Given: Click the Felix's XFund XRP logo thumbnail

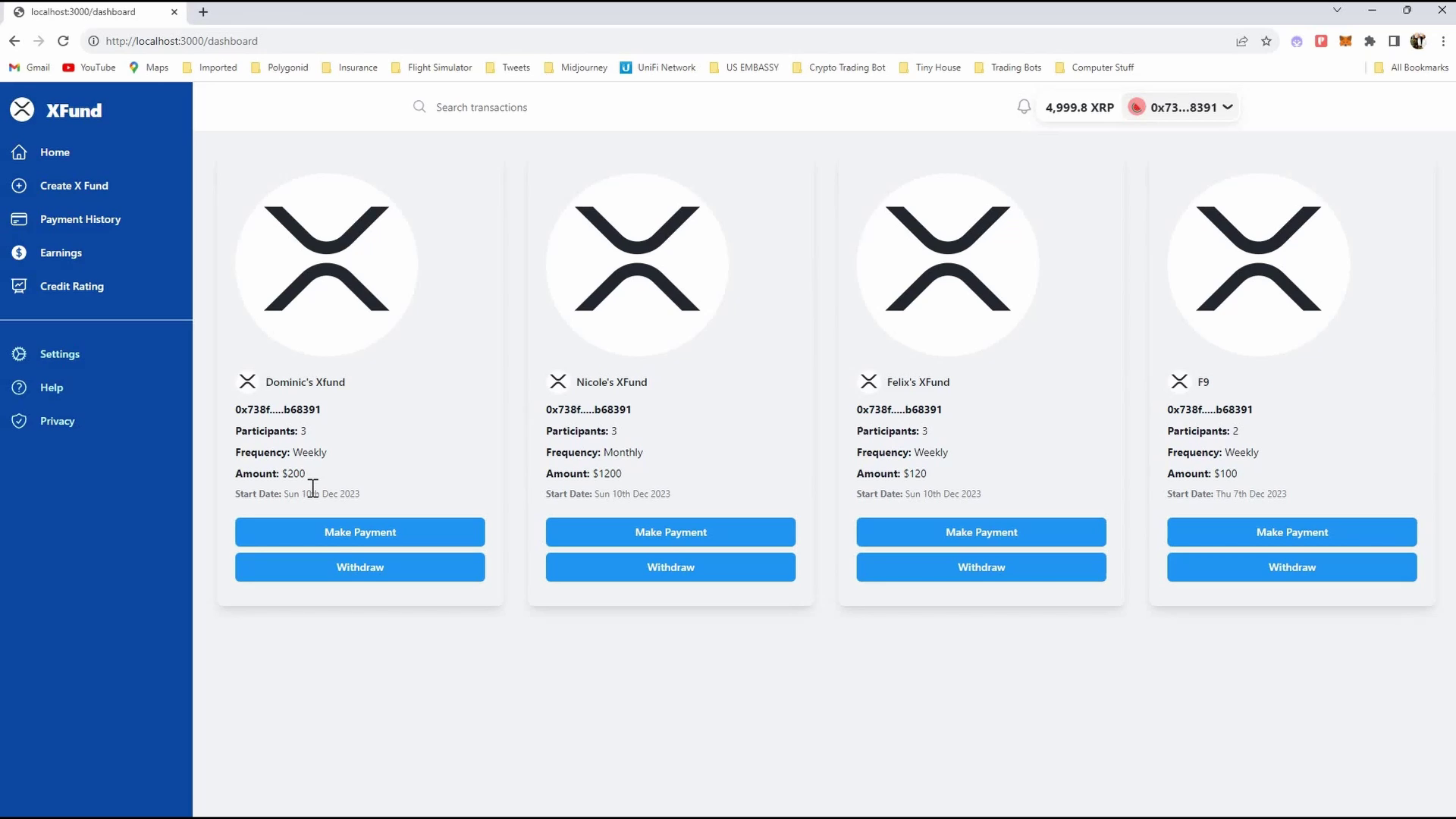Looking at the screenshot, I should point(947,264).
